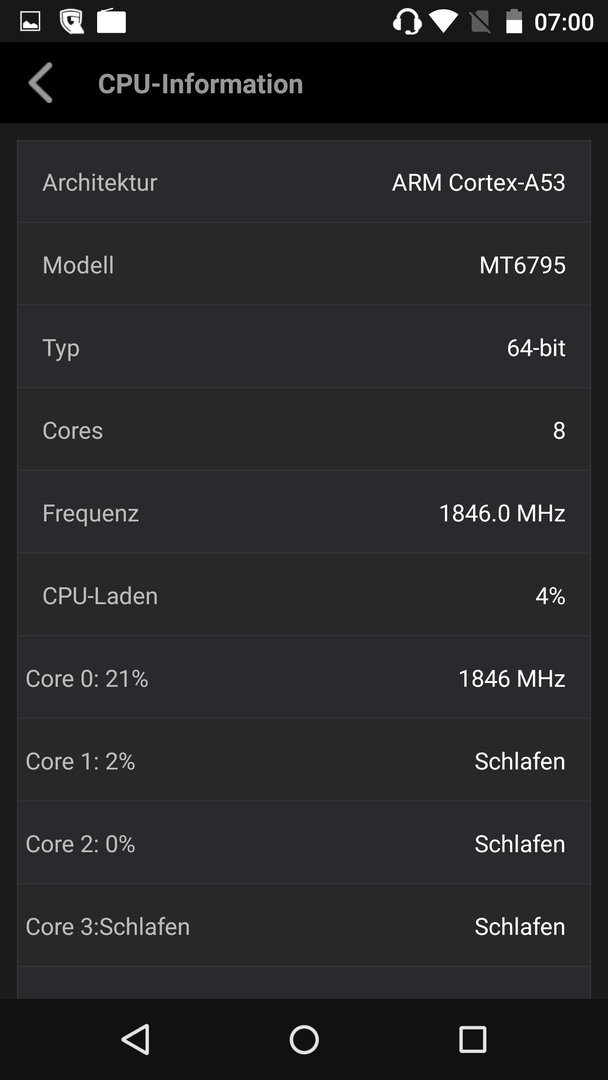
Task: Select the Frequenz 1846.0 MHz row
Action: coord(304,512)
